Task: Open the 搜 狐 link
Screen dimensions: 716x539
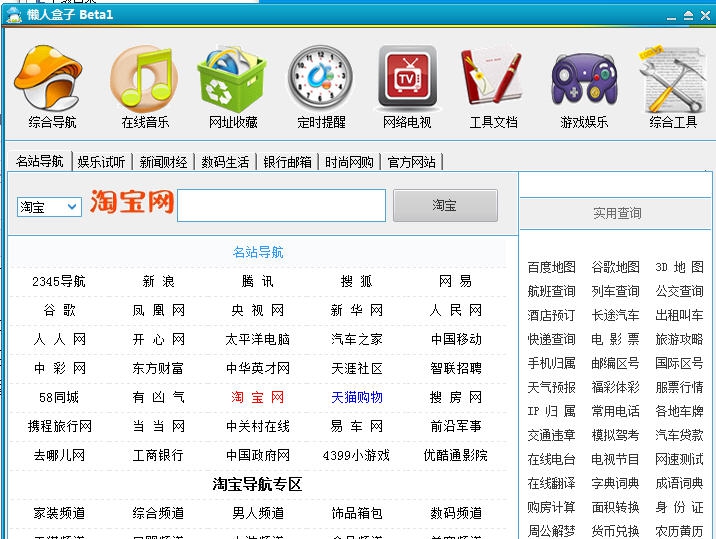Action: coord(357,281)
